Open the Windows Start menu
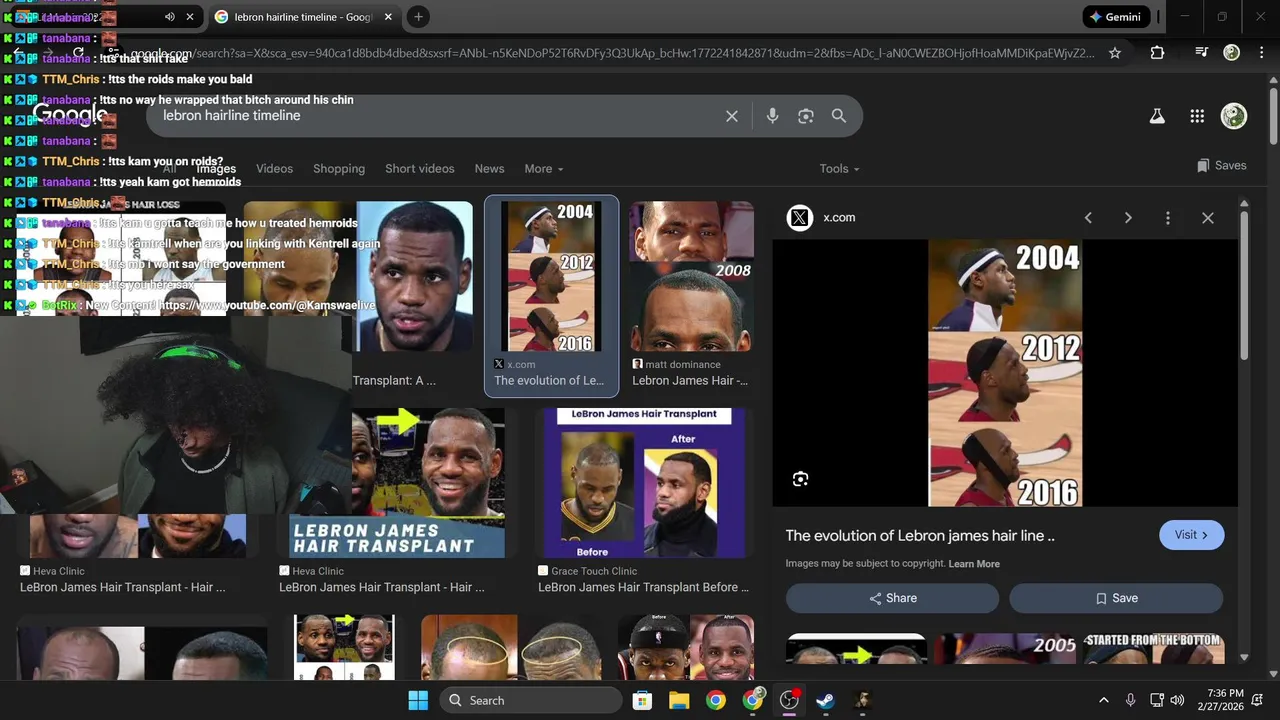Image resolution: width=1280 pixels, height=720 pixels. [x=418, y=700]
